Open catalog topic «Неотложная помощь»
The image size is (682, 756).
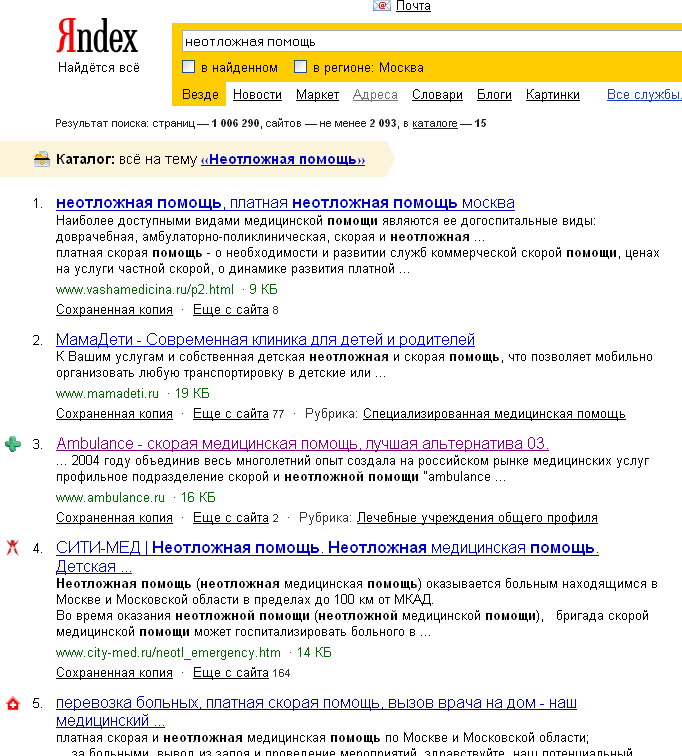pyautogui.click(x=283, y=159)
